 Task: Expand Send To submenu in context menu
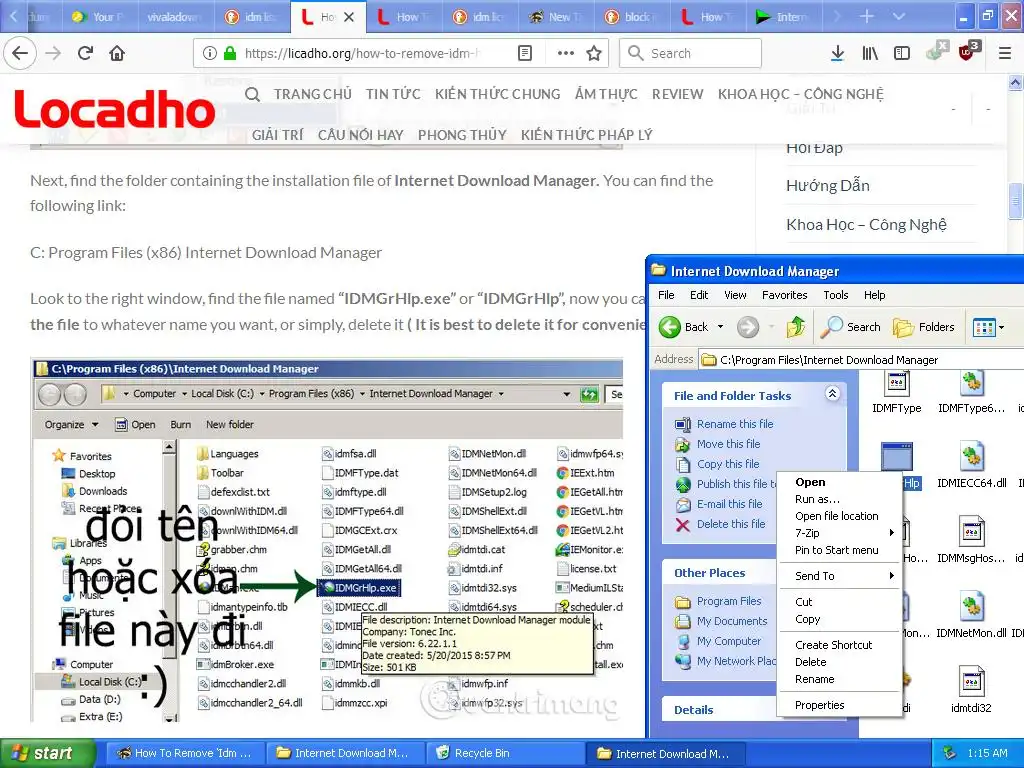(x=842, y=576)
